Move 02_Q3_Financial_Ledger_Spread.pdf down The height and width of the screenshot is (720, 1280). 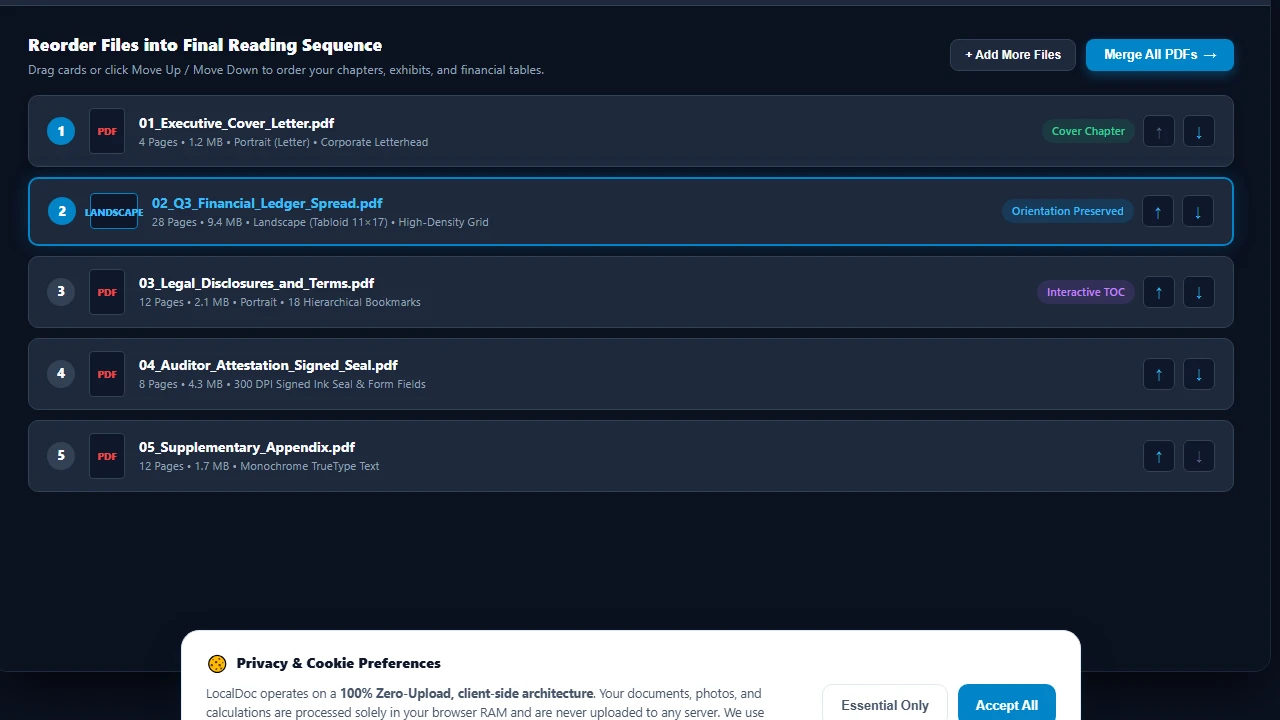[x=1198, y=211]
